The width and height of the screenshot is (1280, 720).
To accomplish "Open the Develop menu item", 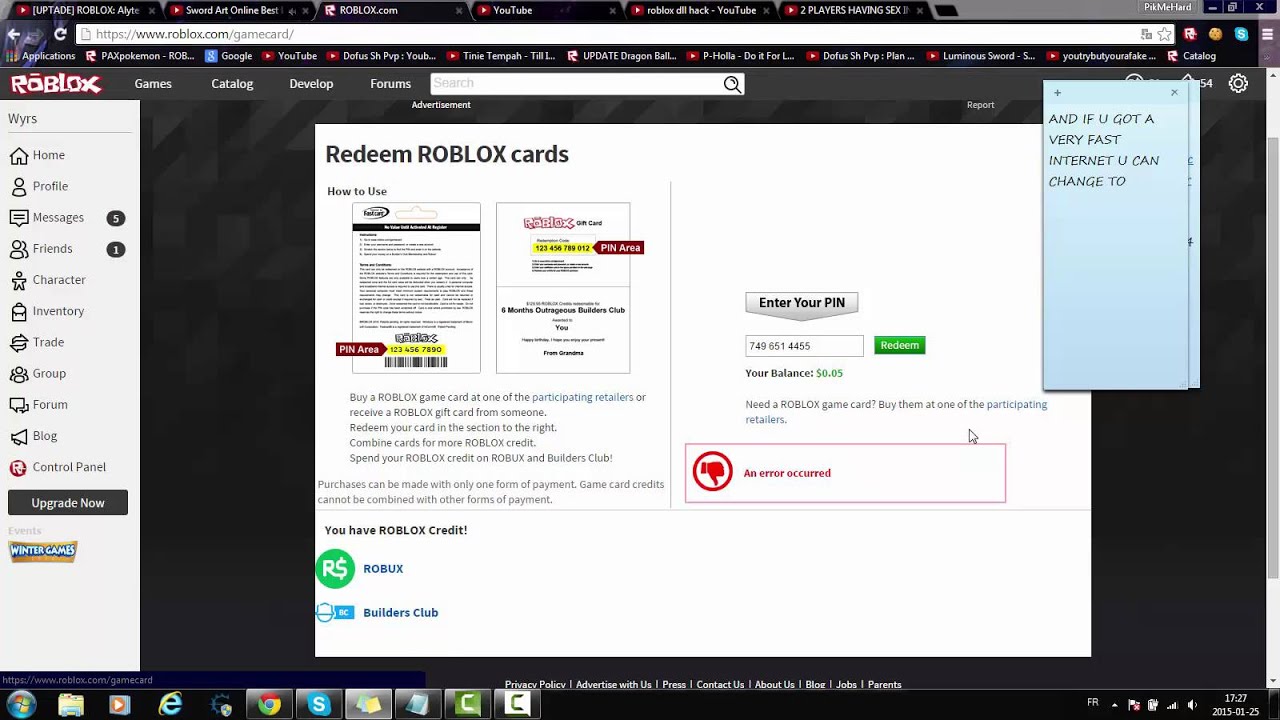I will pos(311,84).
